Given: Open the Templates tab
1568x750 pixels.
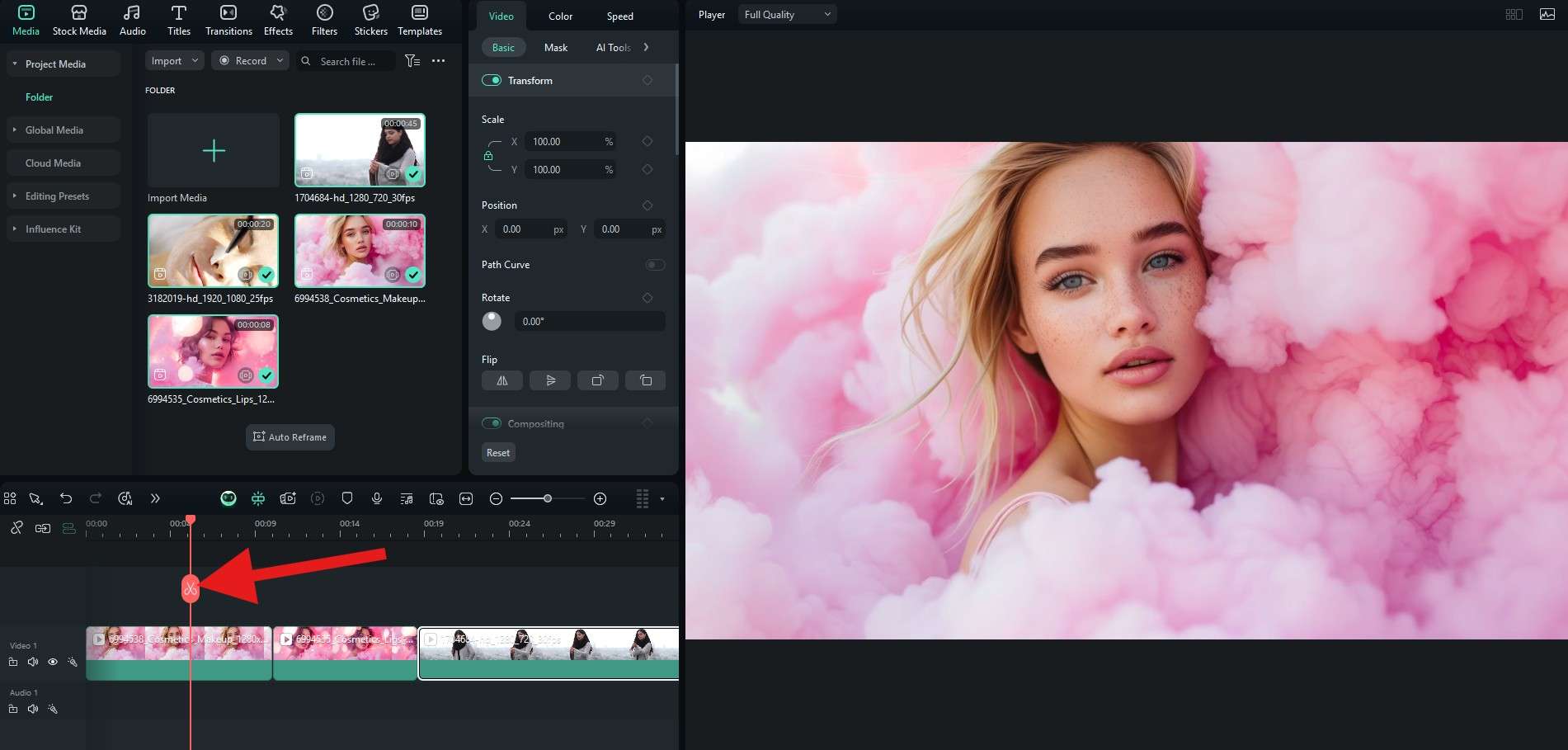Looking at the screenshot, I should (420, 21).
